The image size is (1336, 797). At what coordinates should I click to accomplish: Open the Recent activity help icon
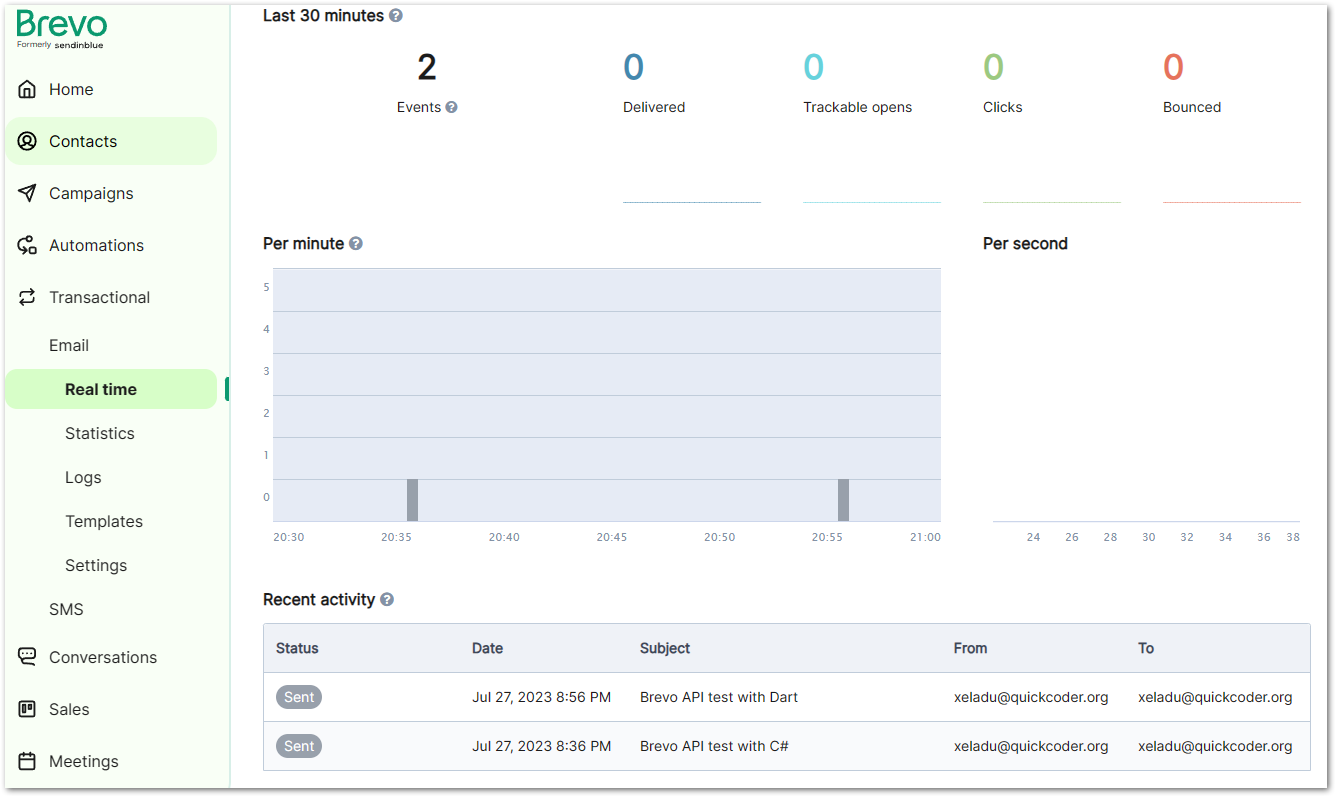point(388,599)
